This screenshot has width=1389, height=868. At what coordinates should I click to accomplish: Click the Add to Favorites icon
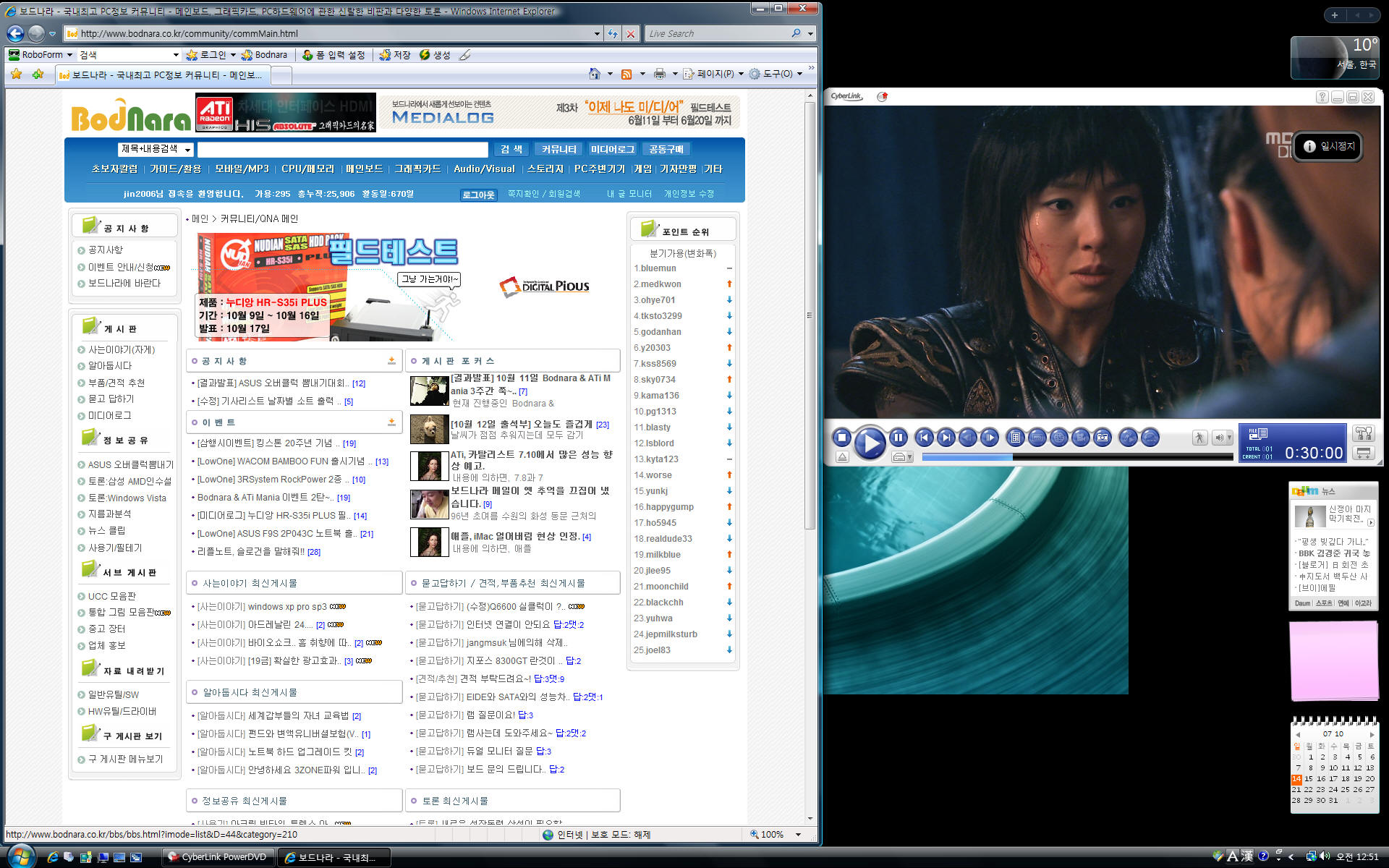pyautogui.click(x=38, y=74)
